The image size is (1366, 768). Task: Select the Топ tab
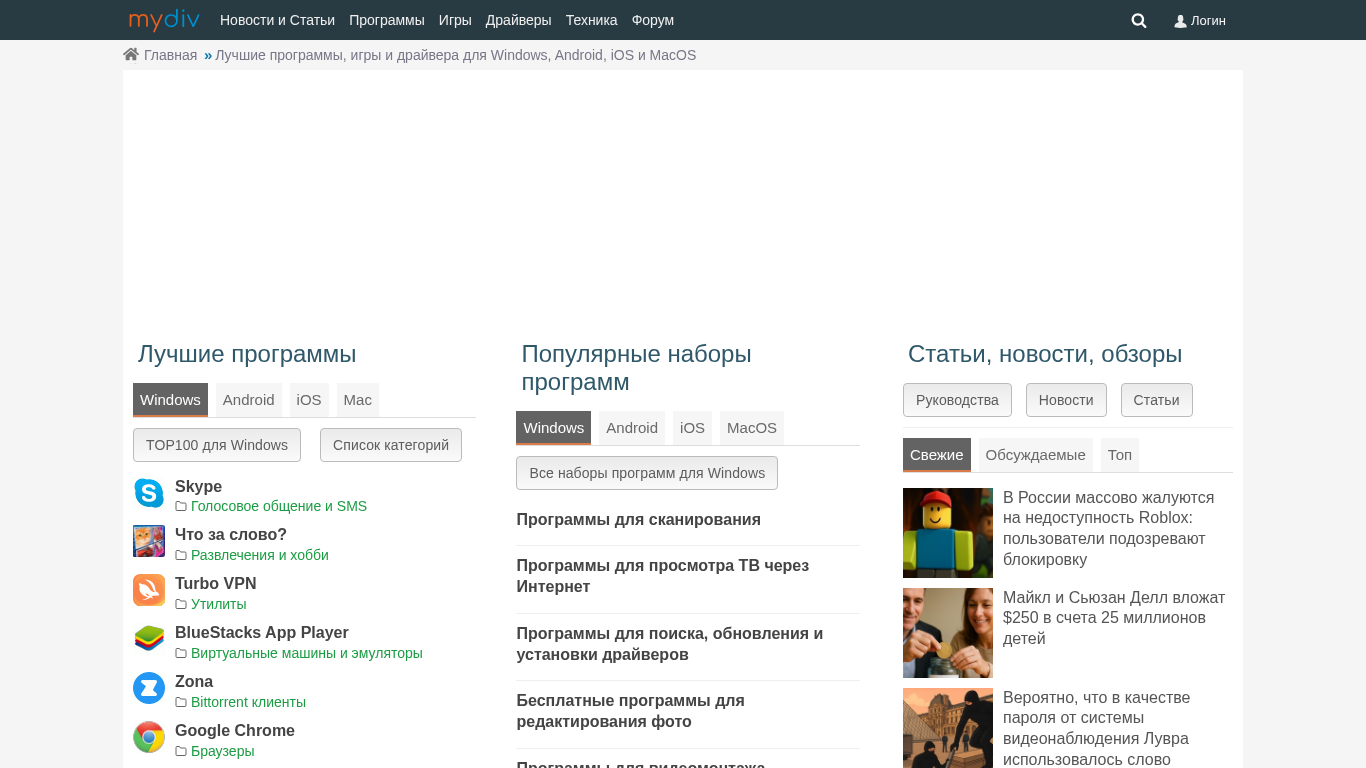1120,455
